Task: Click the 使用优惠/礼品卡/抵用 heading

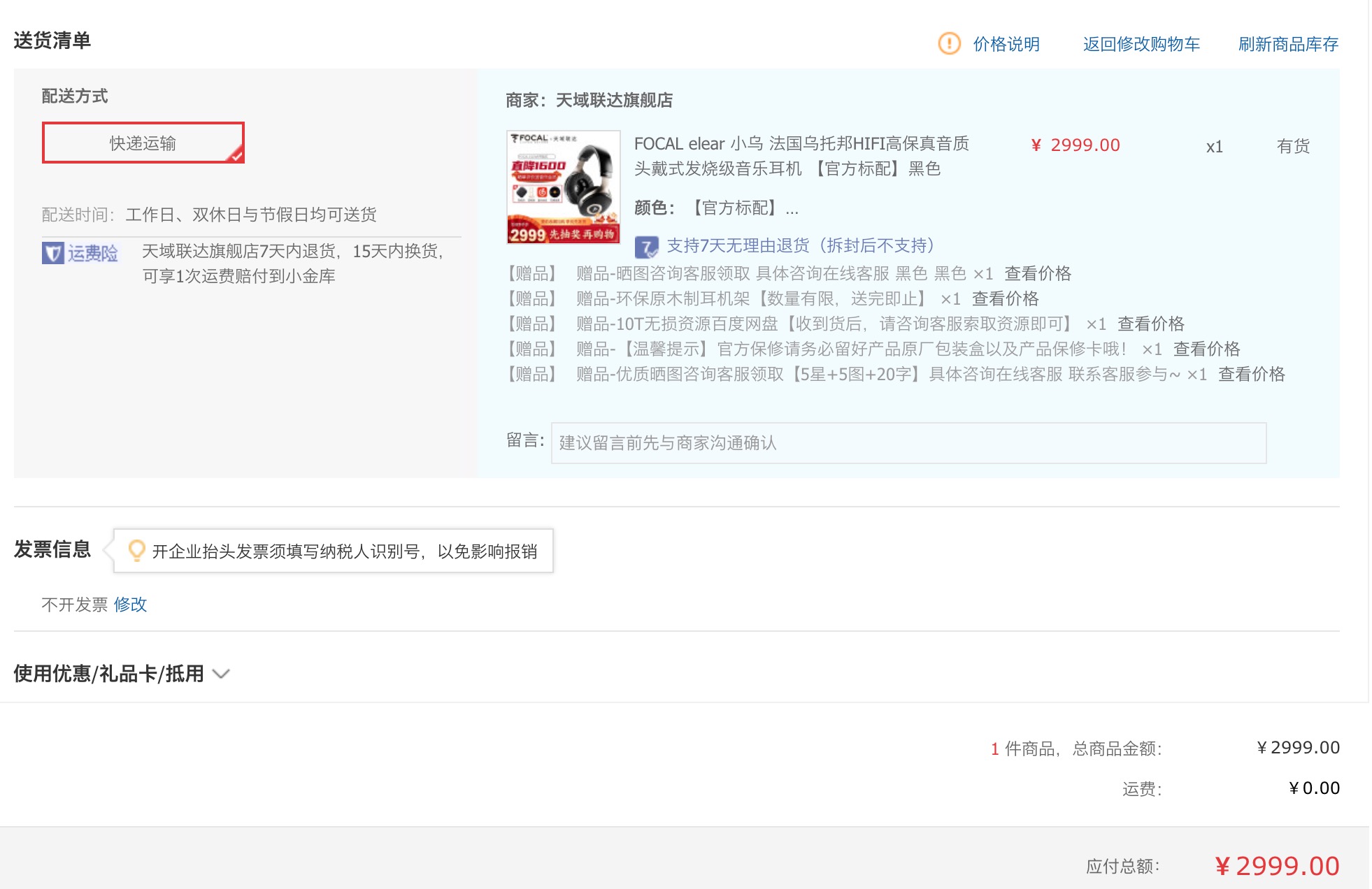Action: click(x=108, y=673)
